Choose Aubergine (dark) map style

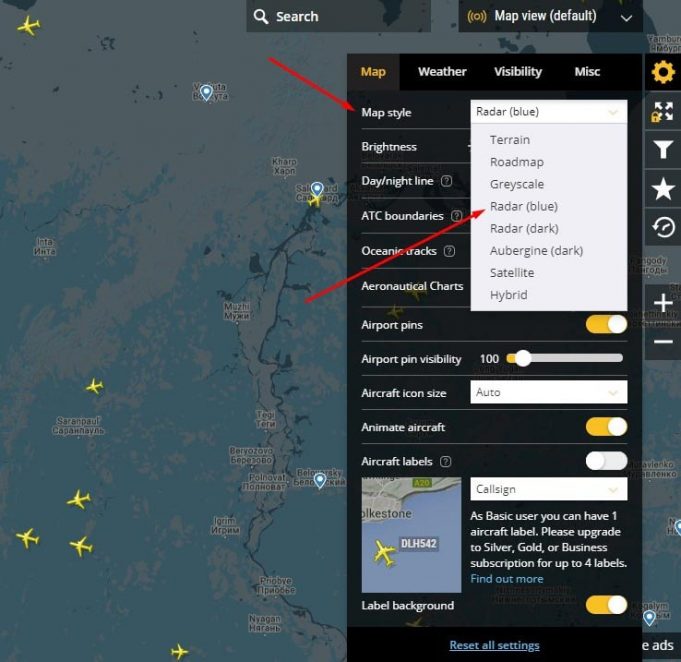536,251
